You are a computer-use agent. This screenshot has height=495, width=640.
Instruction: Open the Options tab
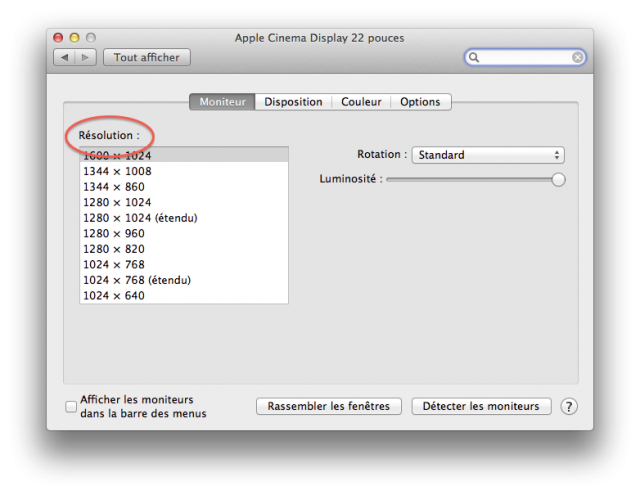[x=420, y=102]
